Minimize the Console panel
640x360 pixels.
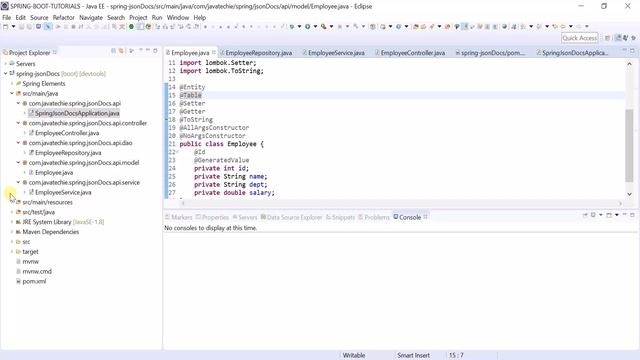click(624, 214)
